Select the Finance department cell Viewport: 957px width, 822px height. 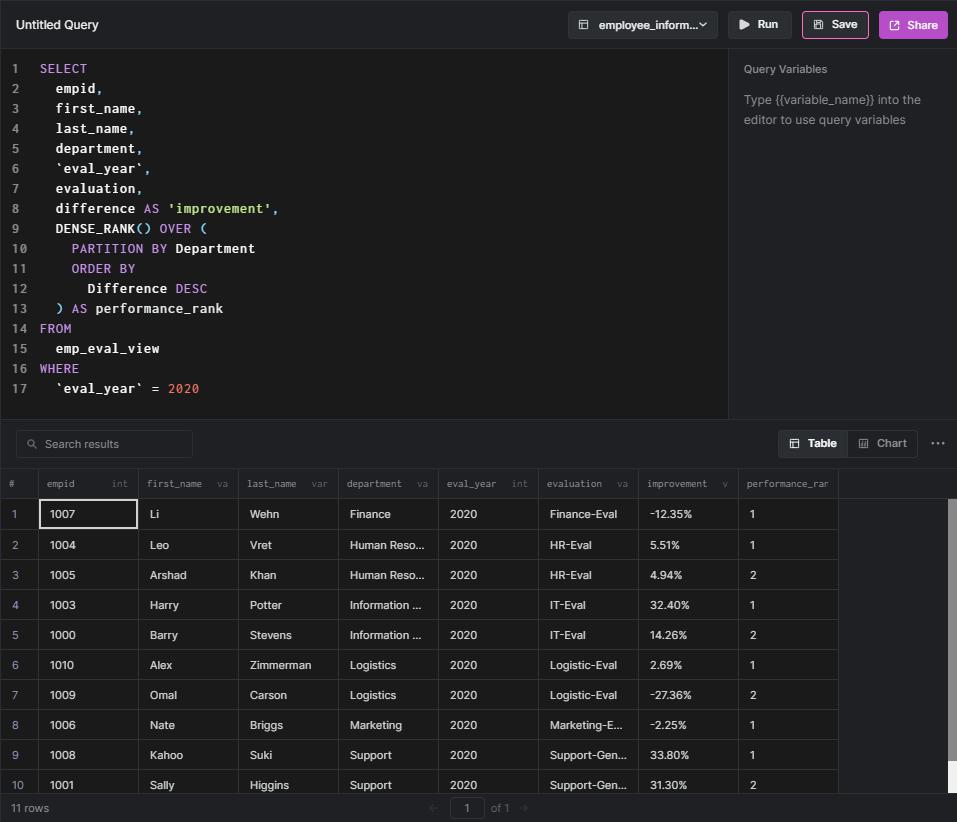point(388,514)
